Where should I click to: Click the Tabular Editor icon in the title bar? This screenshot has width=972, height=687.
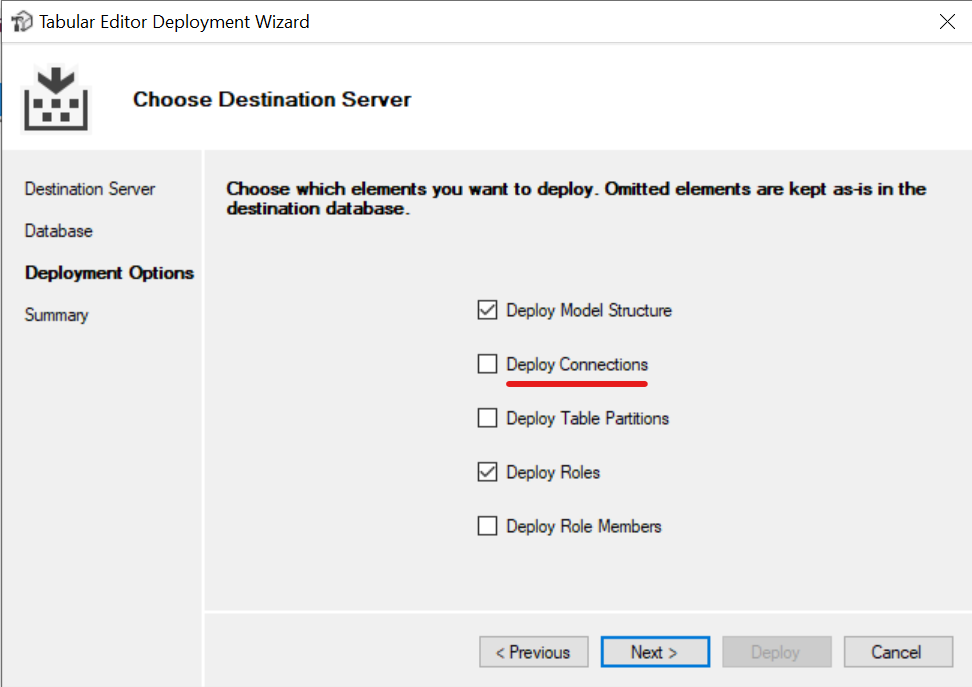[x=21, y=21]
